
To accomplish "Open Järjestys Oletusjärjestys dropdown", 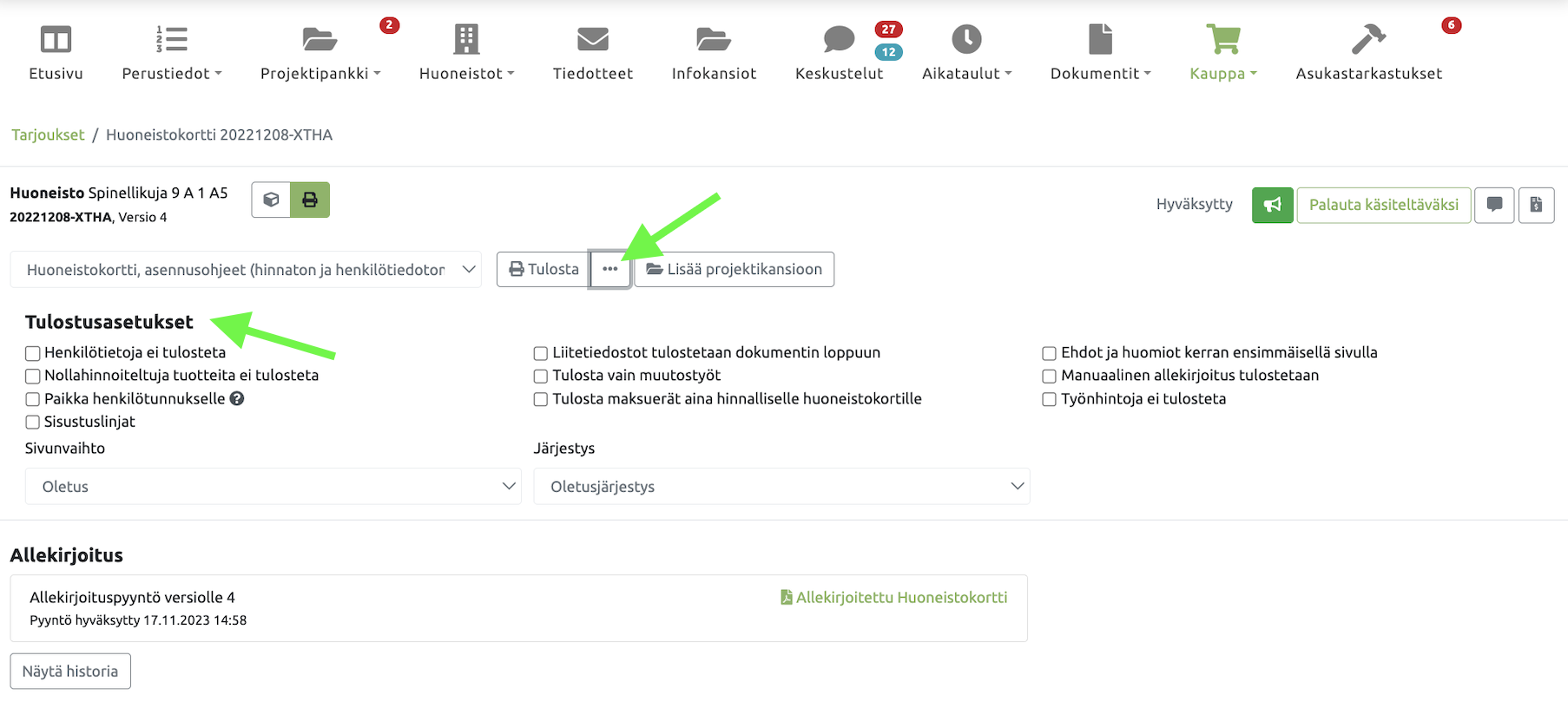I will click(781, 487).
